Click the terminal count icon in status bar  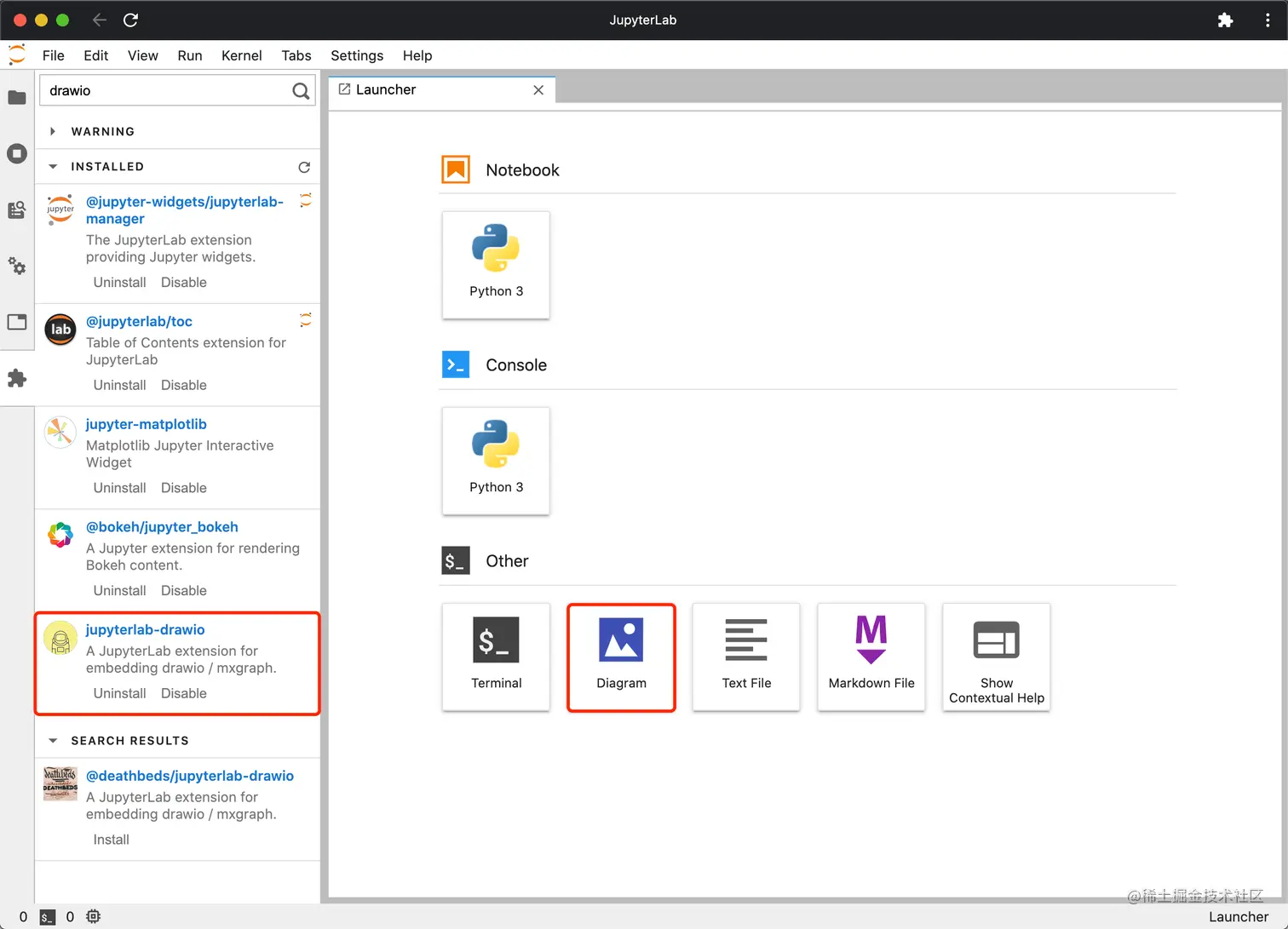point(48,917)
